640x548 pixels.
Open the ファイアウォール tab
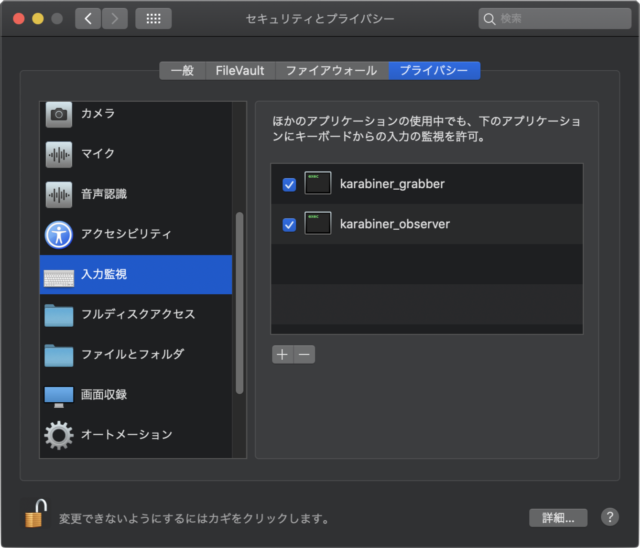[x=331, y=71]
